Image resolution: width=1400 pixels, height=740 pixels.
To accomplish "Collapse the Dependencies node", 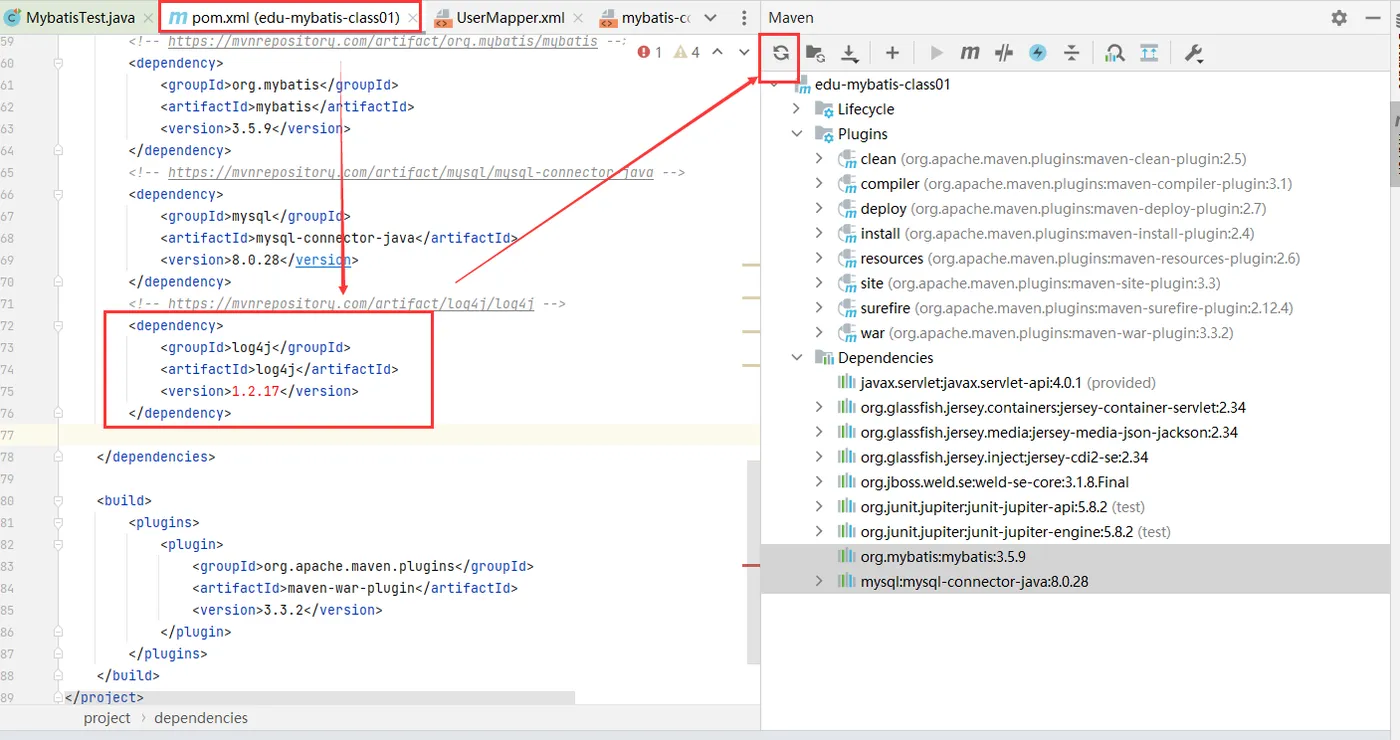I will tap(797, 358).
